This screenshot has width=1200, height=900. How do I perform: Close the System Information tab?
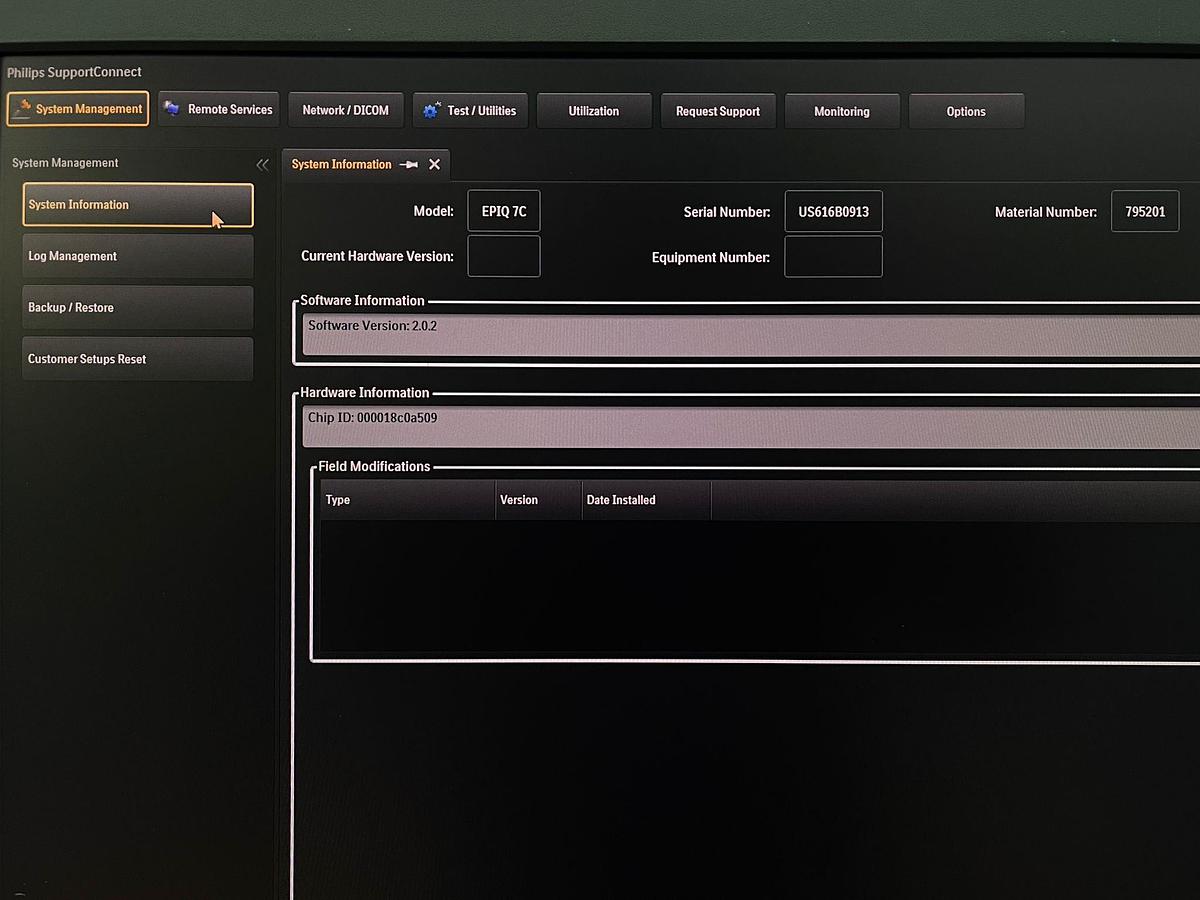[x=434, y=165]
